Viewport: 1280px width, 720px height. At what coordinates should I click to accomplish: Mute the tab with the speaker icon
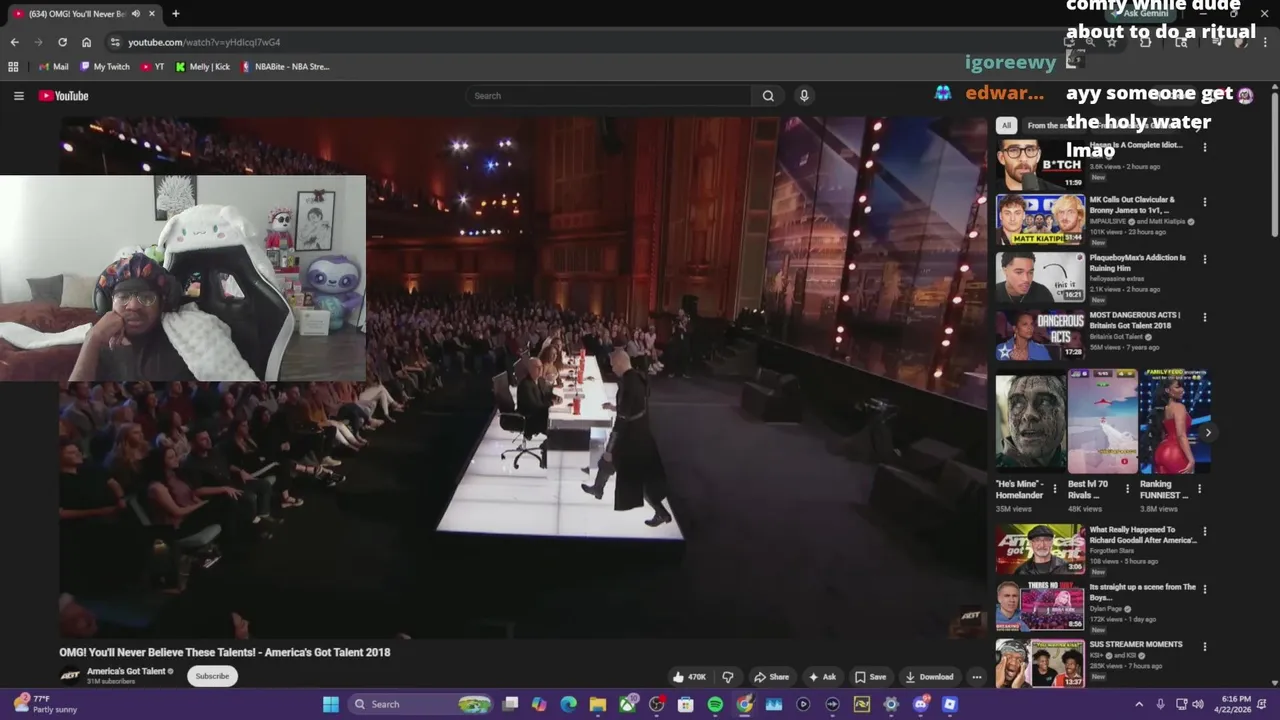[x=136, y=14]
